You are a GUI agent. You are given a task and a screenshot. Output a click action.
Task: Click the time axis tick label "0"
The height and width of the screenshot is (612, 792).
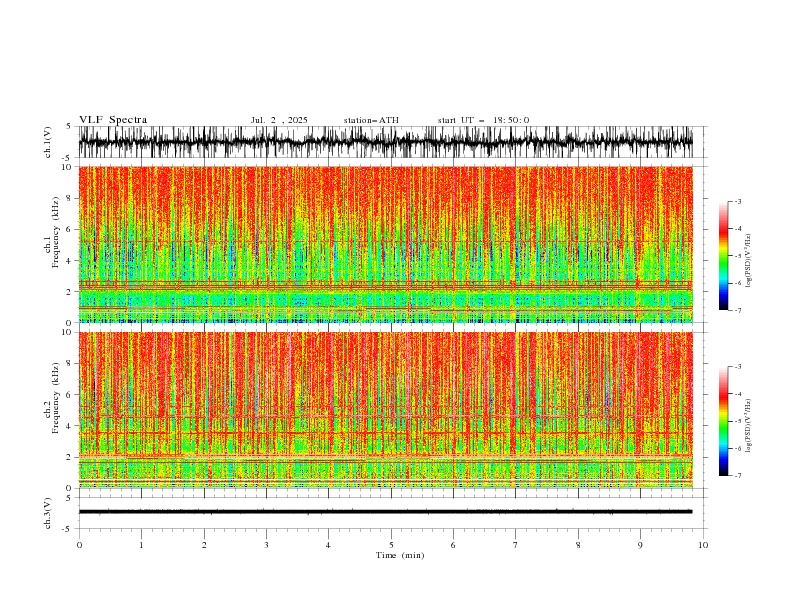(79, 545)
